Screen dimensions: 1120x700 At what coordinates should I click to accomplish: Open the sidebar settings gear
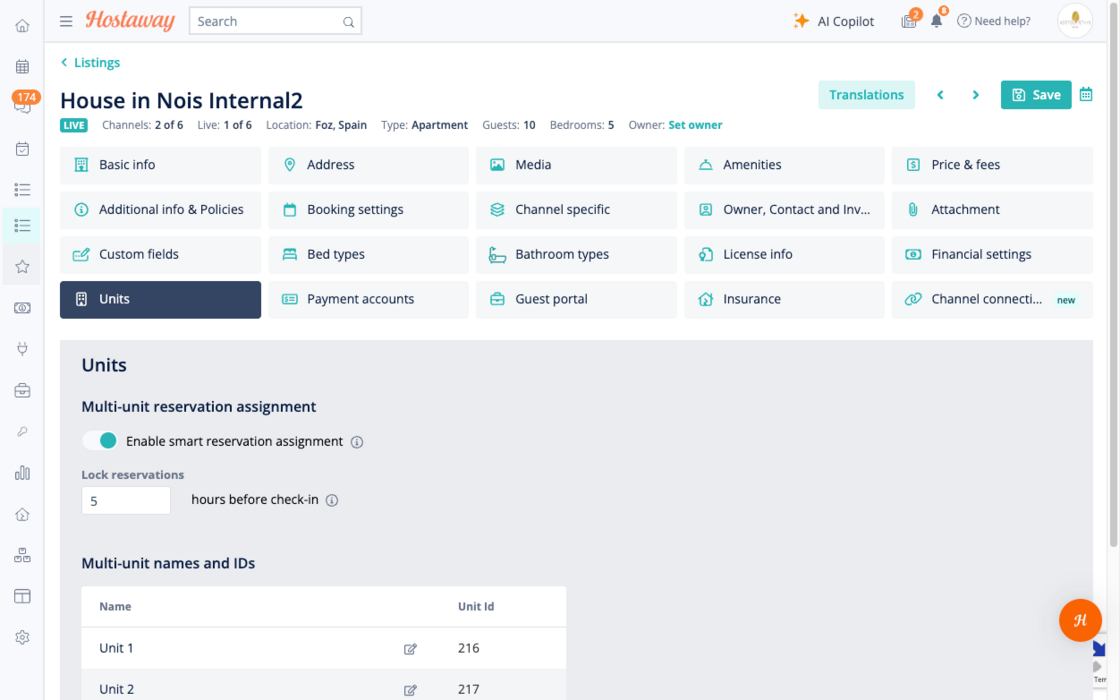pyautogui.click(x=22, y=637)
